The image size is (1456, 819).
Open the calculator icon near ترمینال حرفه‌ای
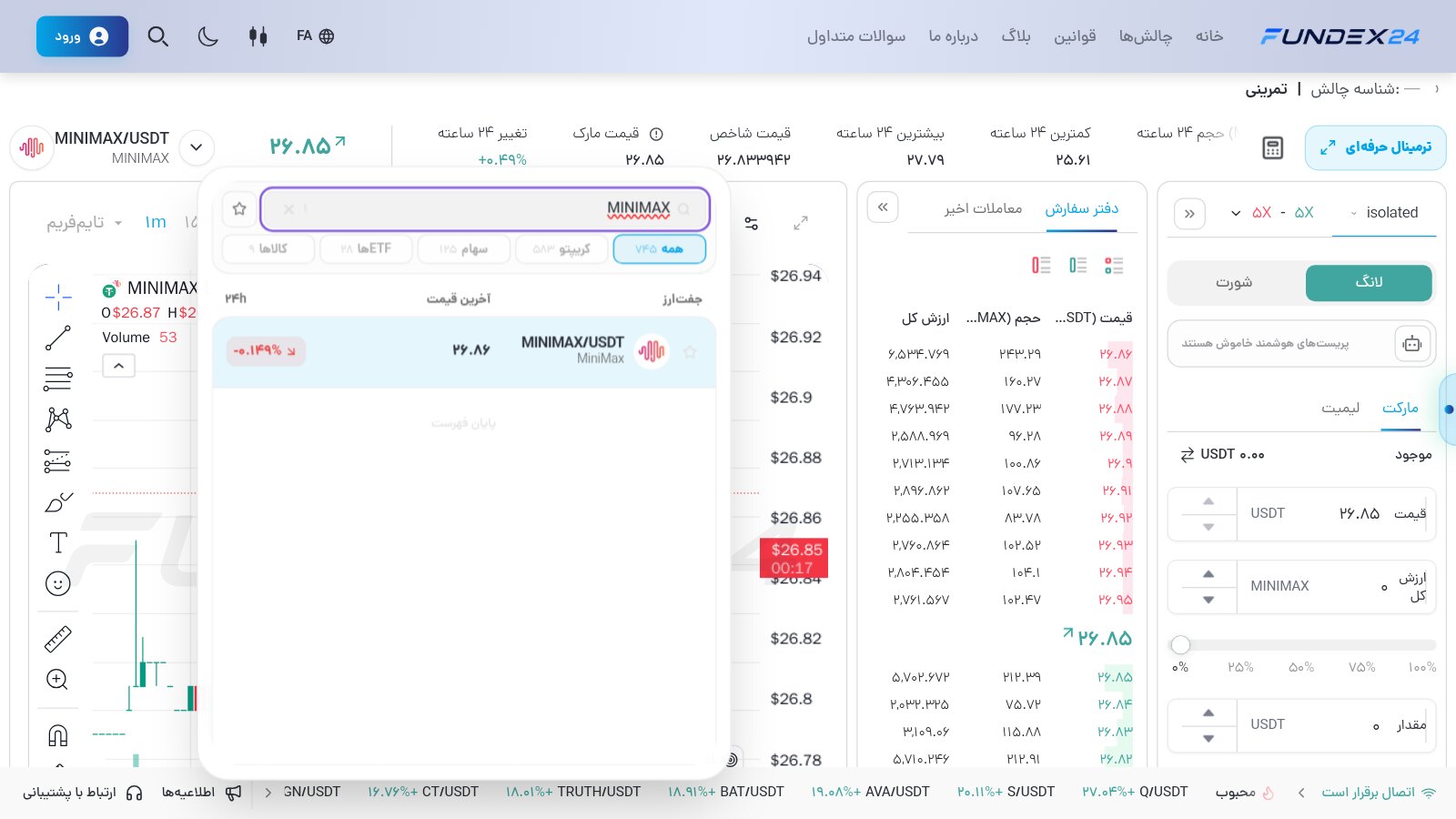tap(1273, 147)
